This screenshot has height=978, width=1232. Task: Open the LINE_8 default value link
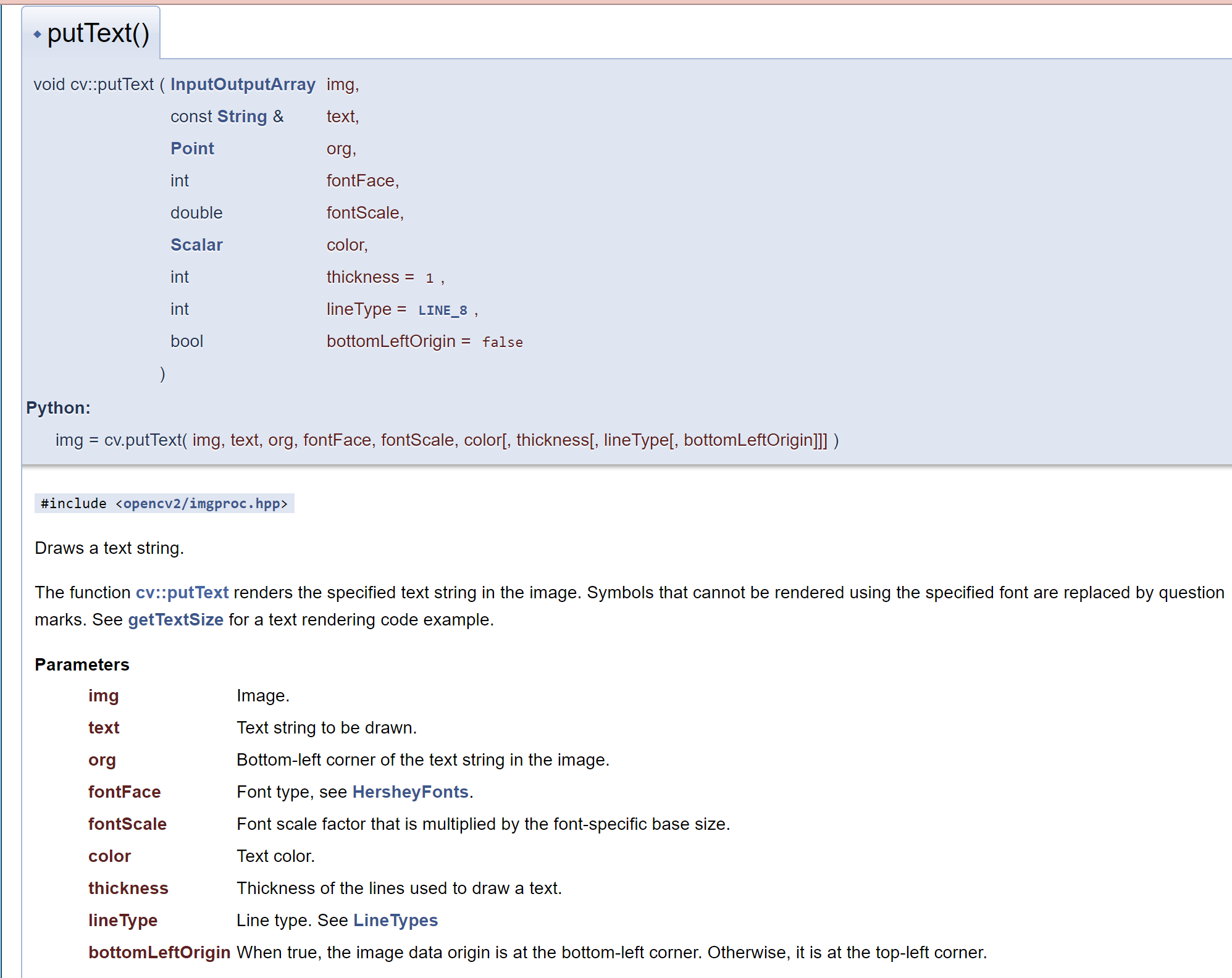tap(443, 310)
